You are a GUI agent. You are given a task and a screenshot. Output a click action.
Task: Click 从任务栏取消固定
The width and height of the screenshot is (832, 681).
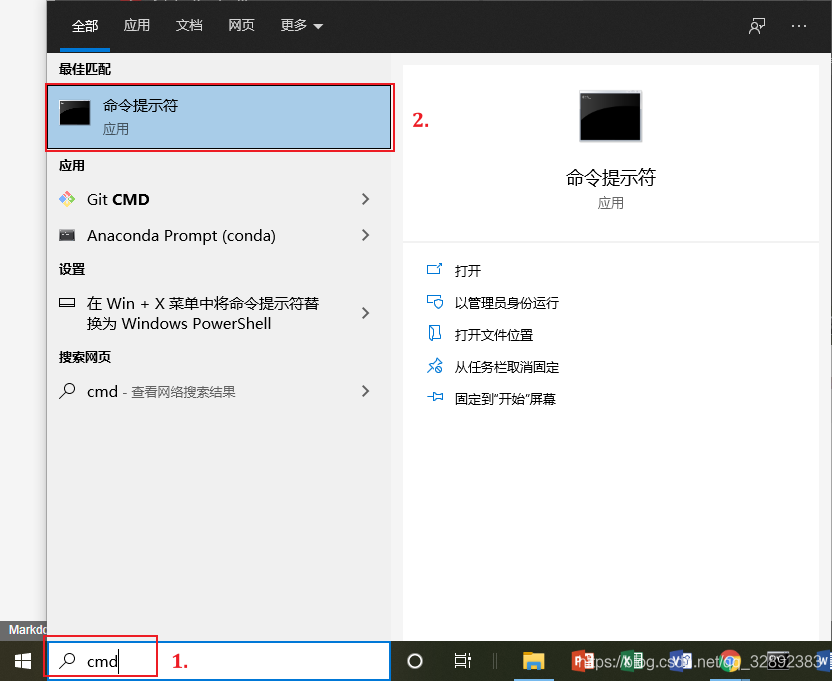507,367
